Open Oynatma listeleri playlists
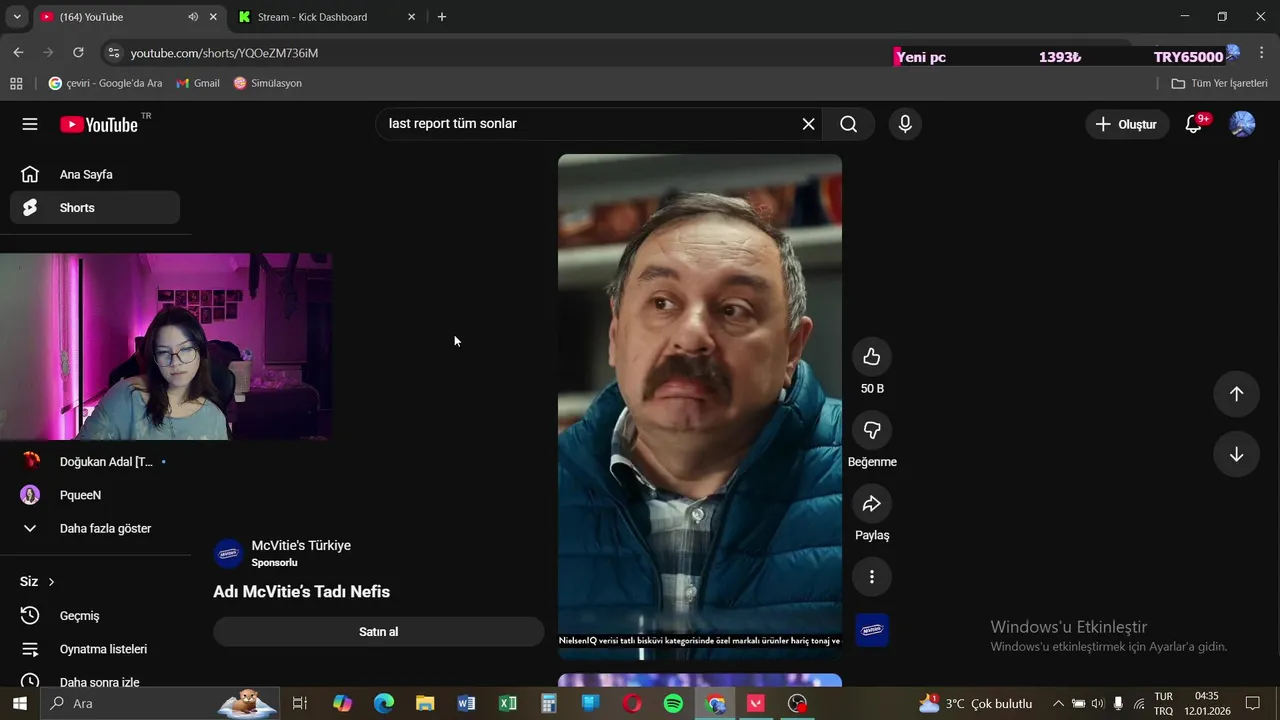The width and height of the screenshot is (1280, 720). point(95,649)
